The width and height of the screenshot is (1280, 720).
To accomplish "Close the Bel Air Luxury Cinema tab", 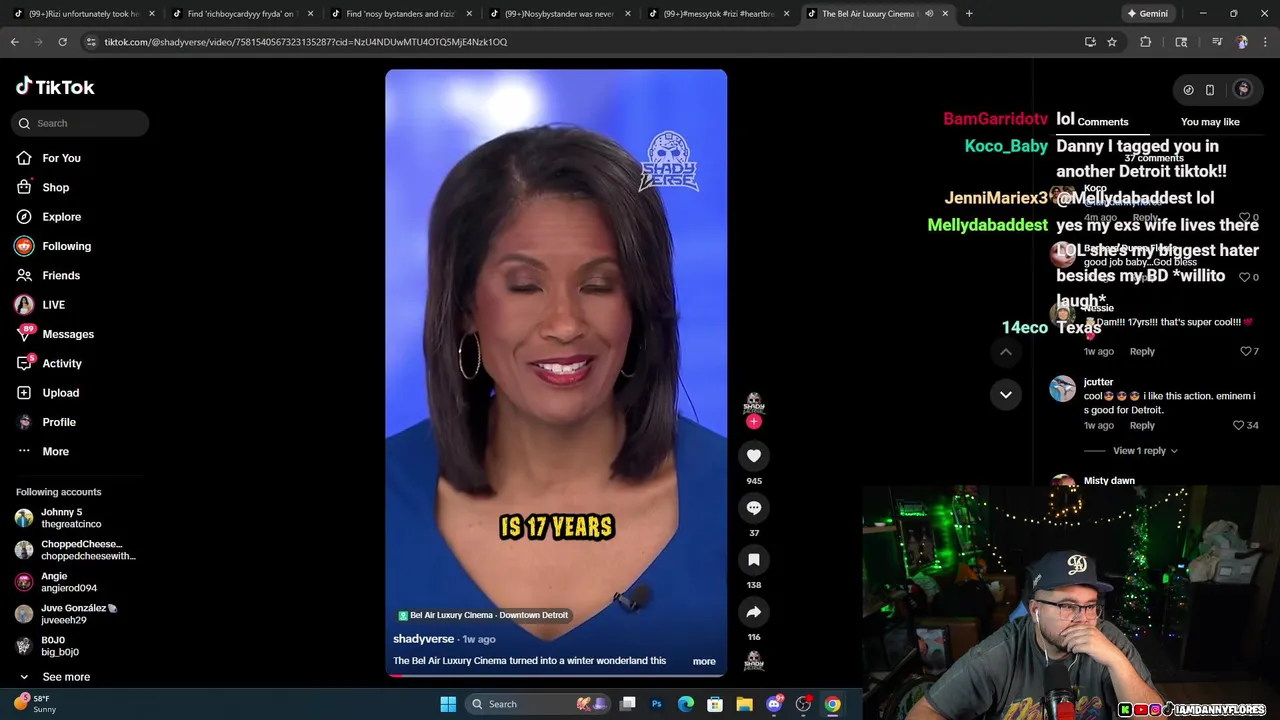I will [945, 14].
